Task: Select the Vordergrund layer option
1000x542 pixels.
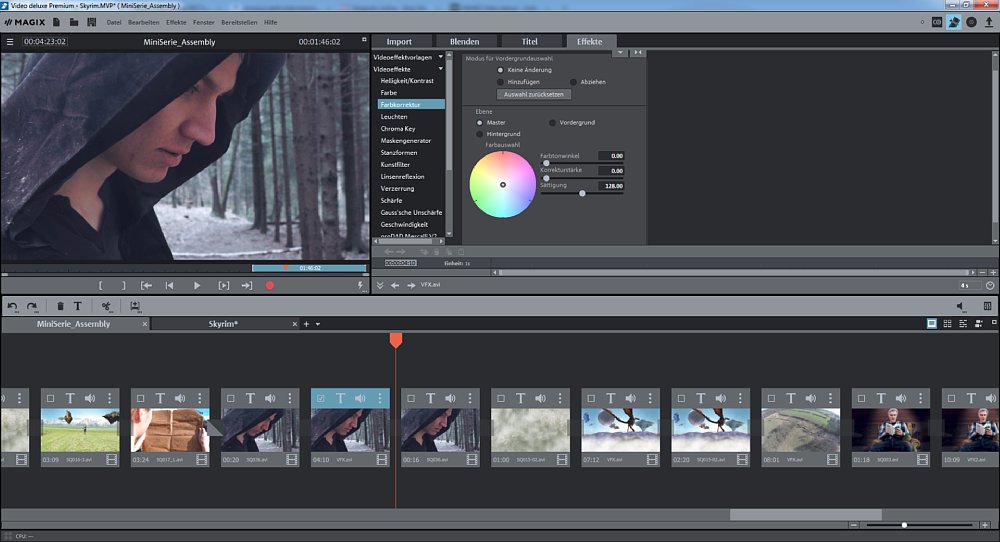Action: point(551,122)
